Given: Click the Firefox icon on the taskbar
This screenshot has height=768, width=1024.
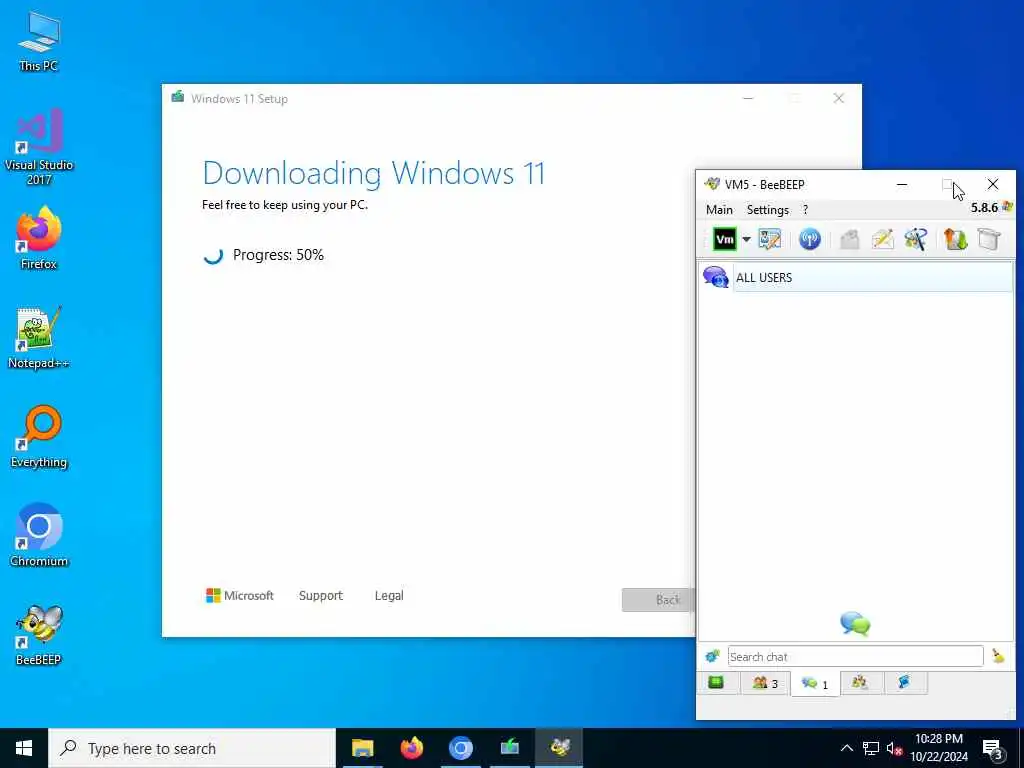Looking at the screenshot, I should 411,748.
